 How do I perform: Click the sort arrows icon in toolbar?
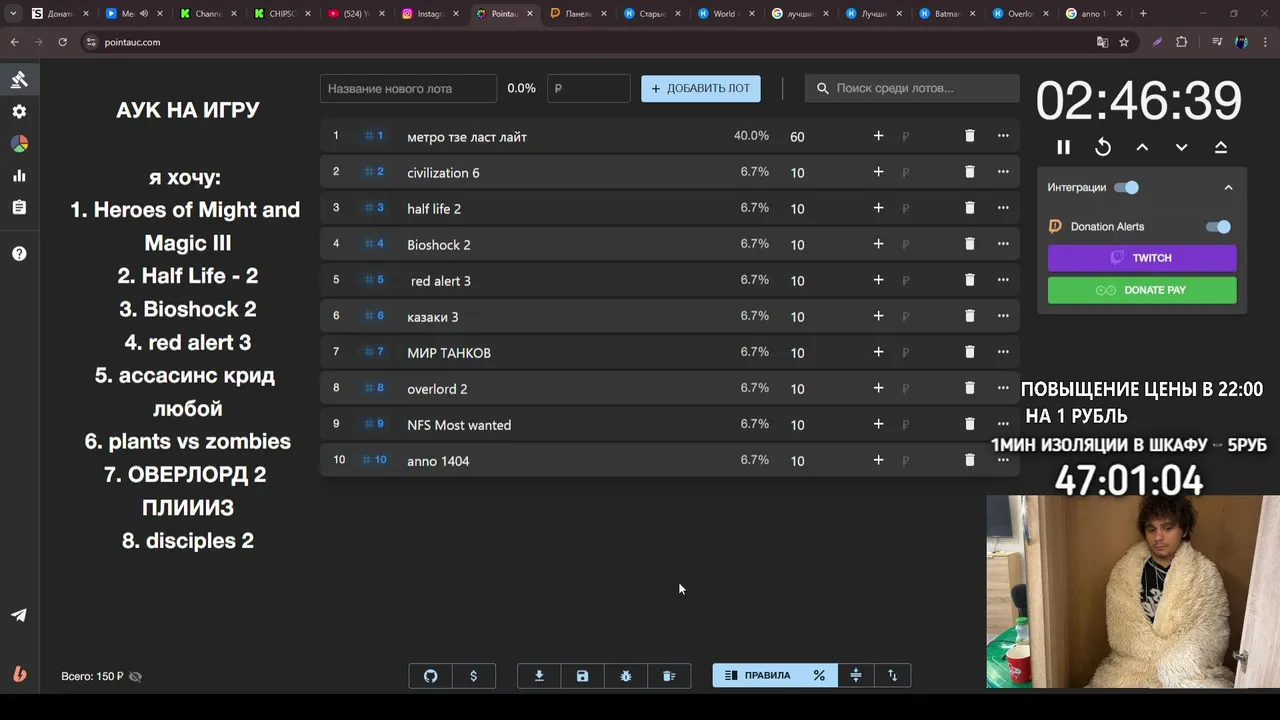(893, 676)
